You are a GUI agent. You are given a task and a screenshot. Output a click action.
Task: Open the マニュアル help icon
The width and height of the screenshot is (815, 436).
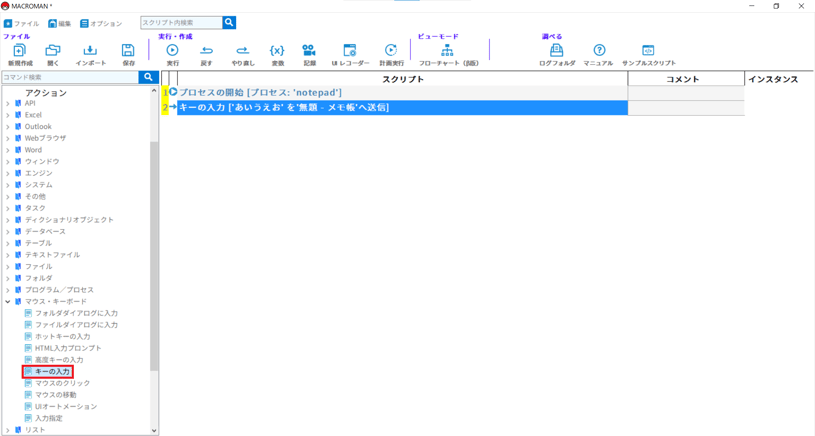[x=599, y=50]
